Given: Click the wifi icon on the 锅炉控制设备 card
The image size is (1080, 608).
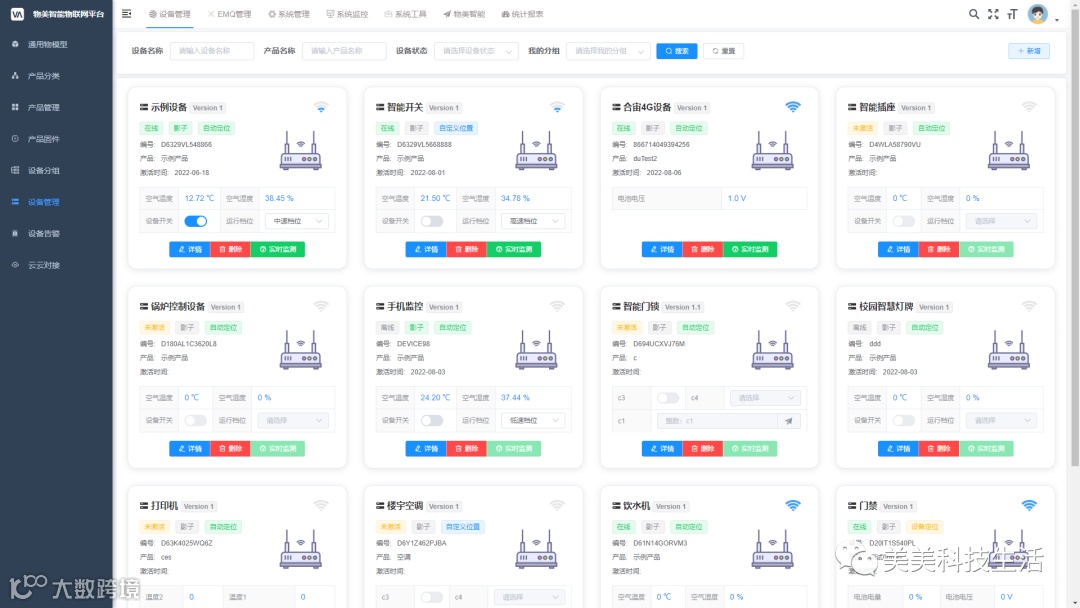Looking at the screenshot, I should [321, 306].
